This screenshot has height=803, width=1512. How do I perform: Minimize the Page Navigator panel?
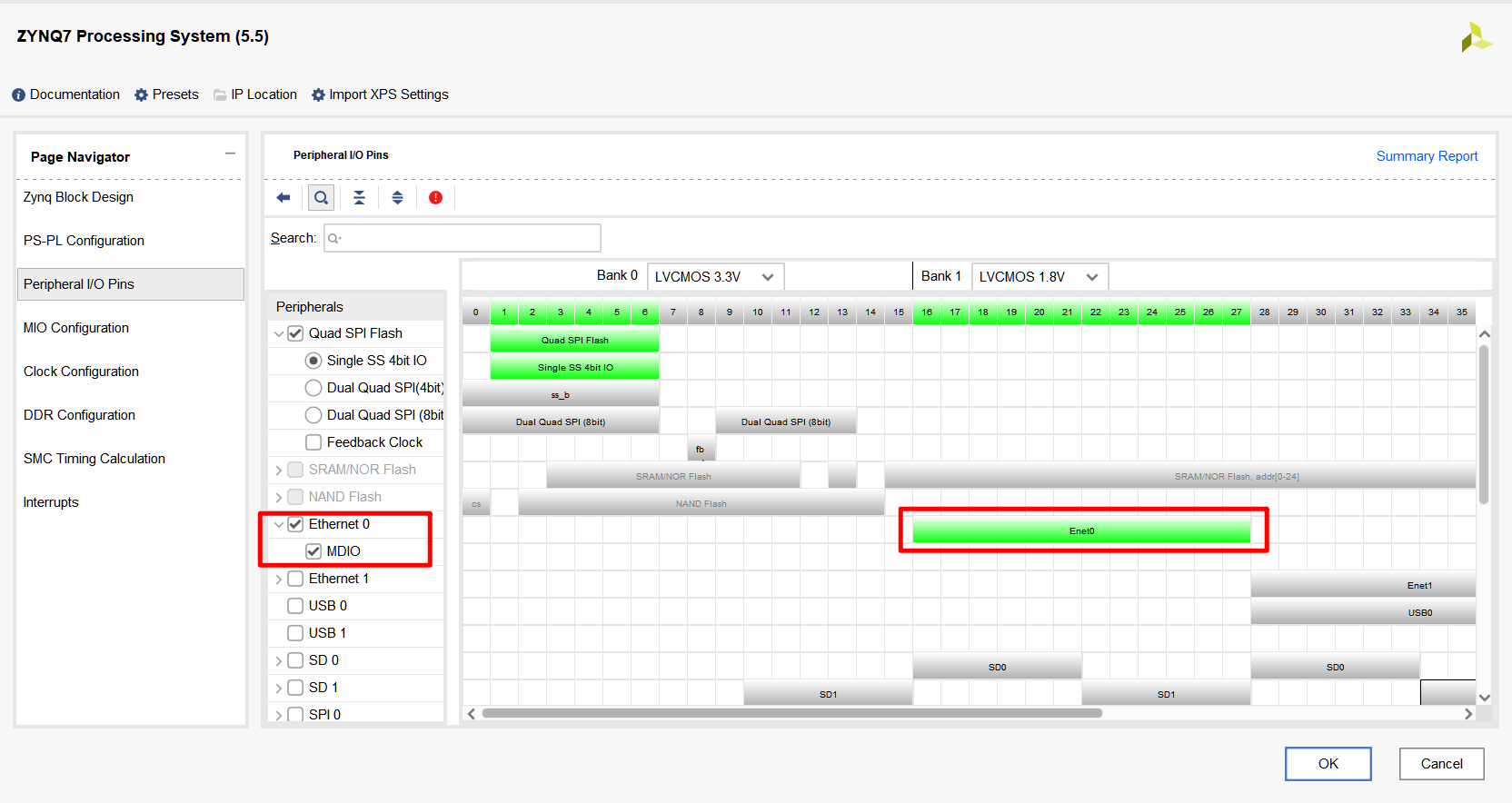coord(231,154)
